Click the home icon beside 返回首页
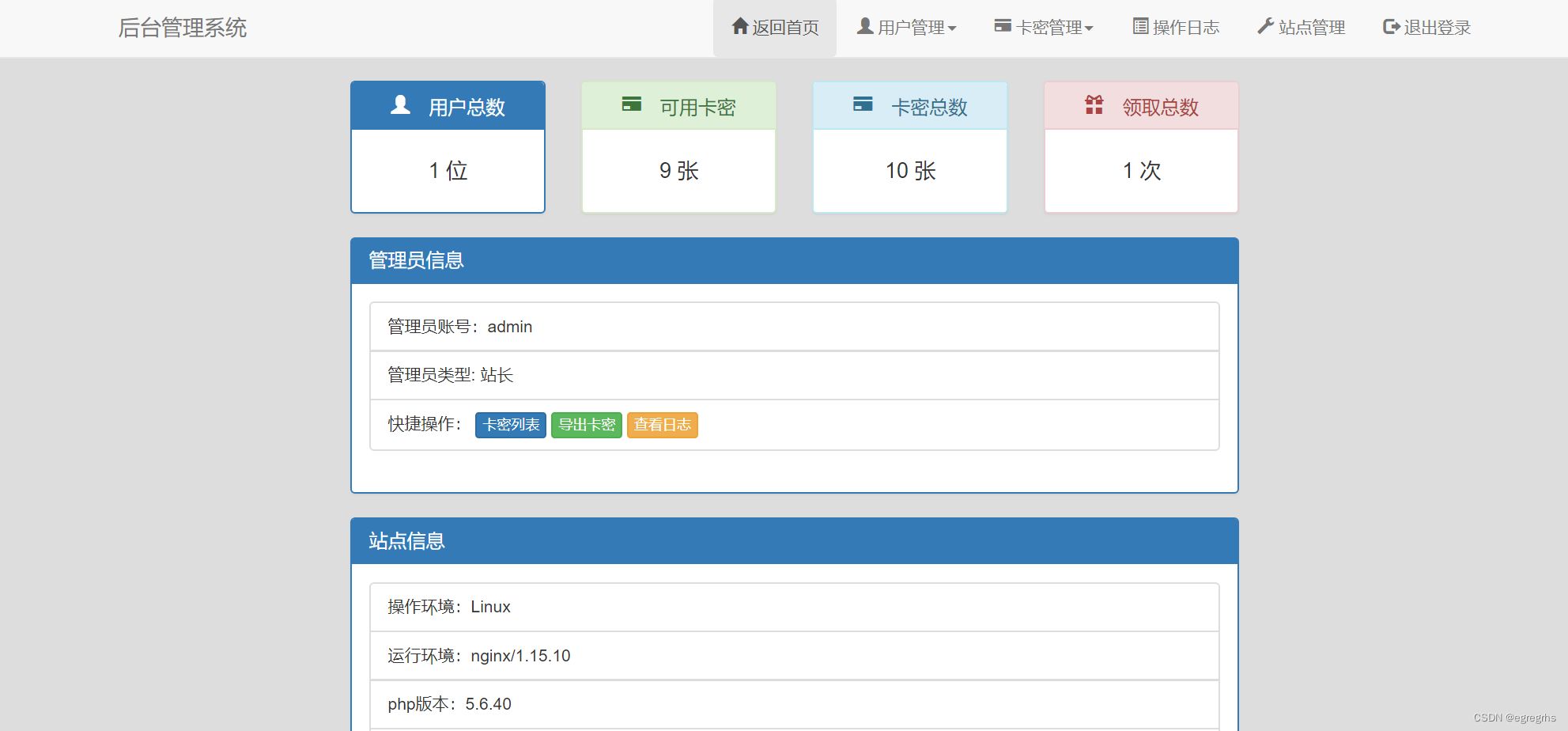Screen dimensions: 1568x731 [740, 26]
